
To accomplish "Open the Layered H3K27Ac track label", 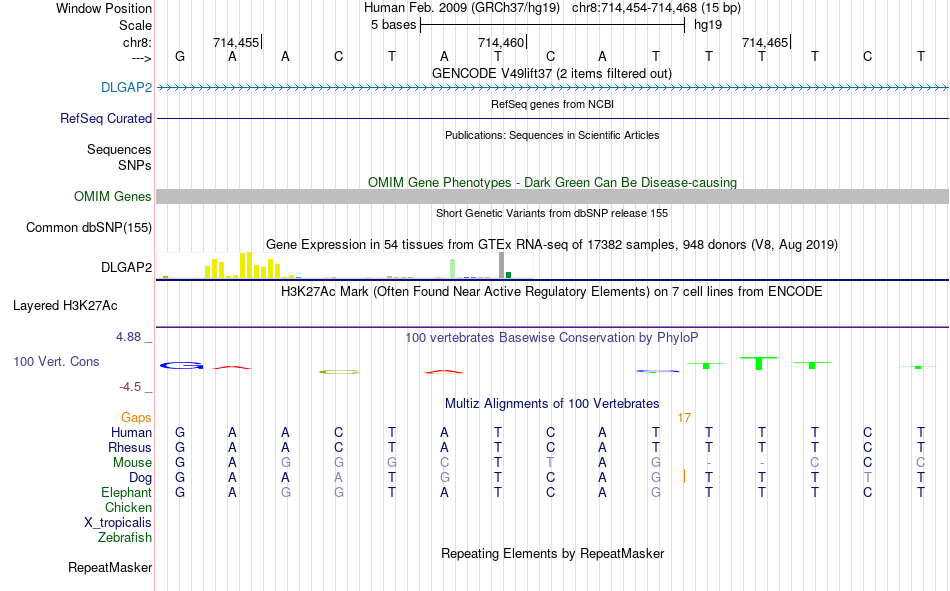I will tap(65, 306).
